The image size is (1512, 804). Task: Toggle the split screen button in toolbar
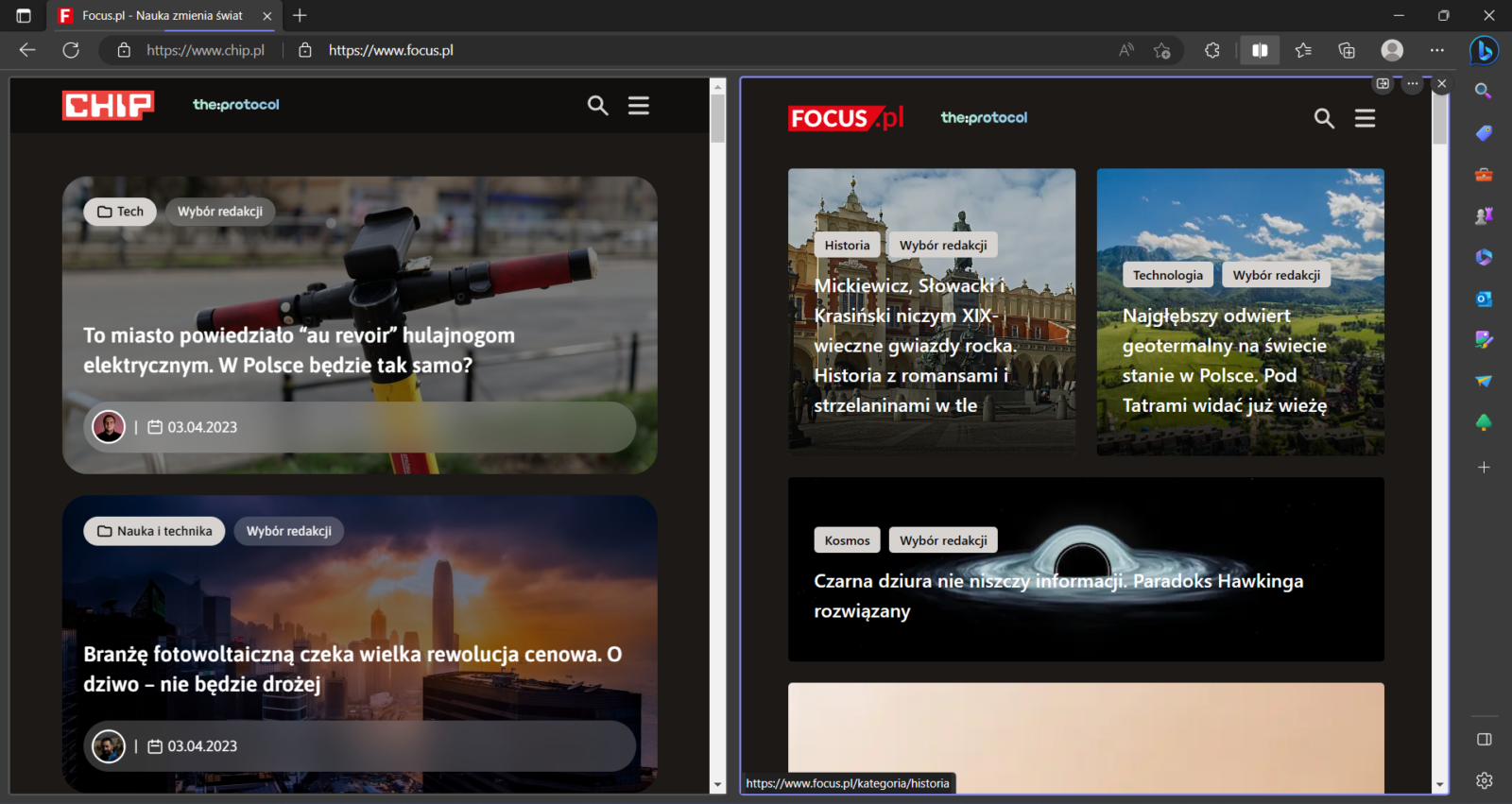pos(1260,50)
